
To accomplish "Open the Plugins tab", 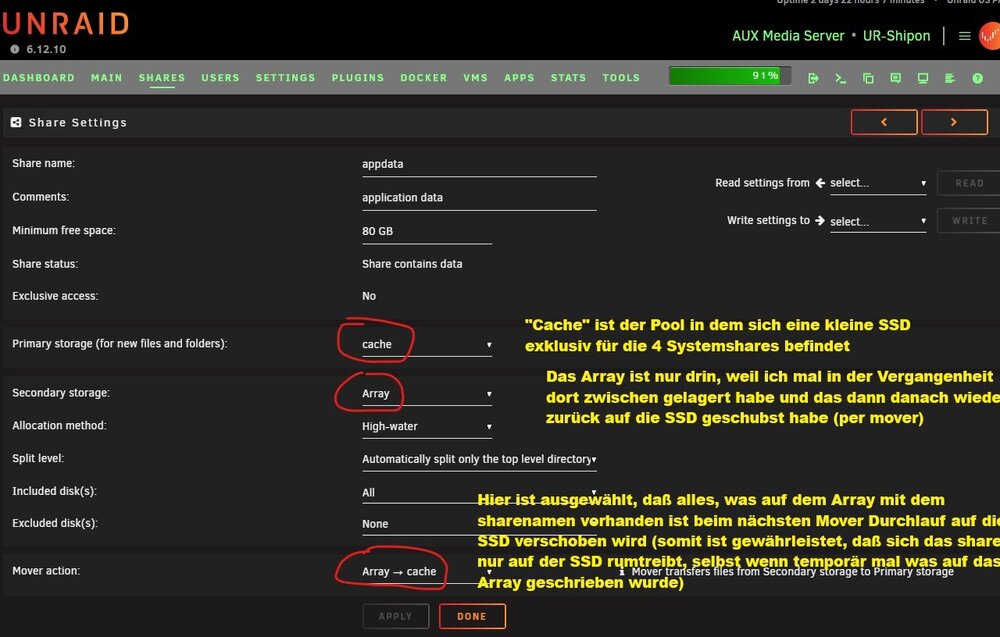I will 358,78.
